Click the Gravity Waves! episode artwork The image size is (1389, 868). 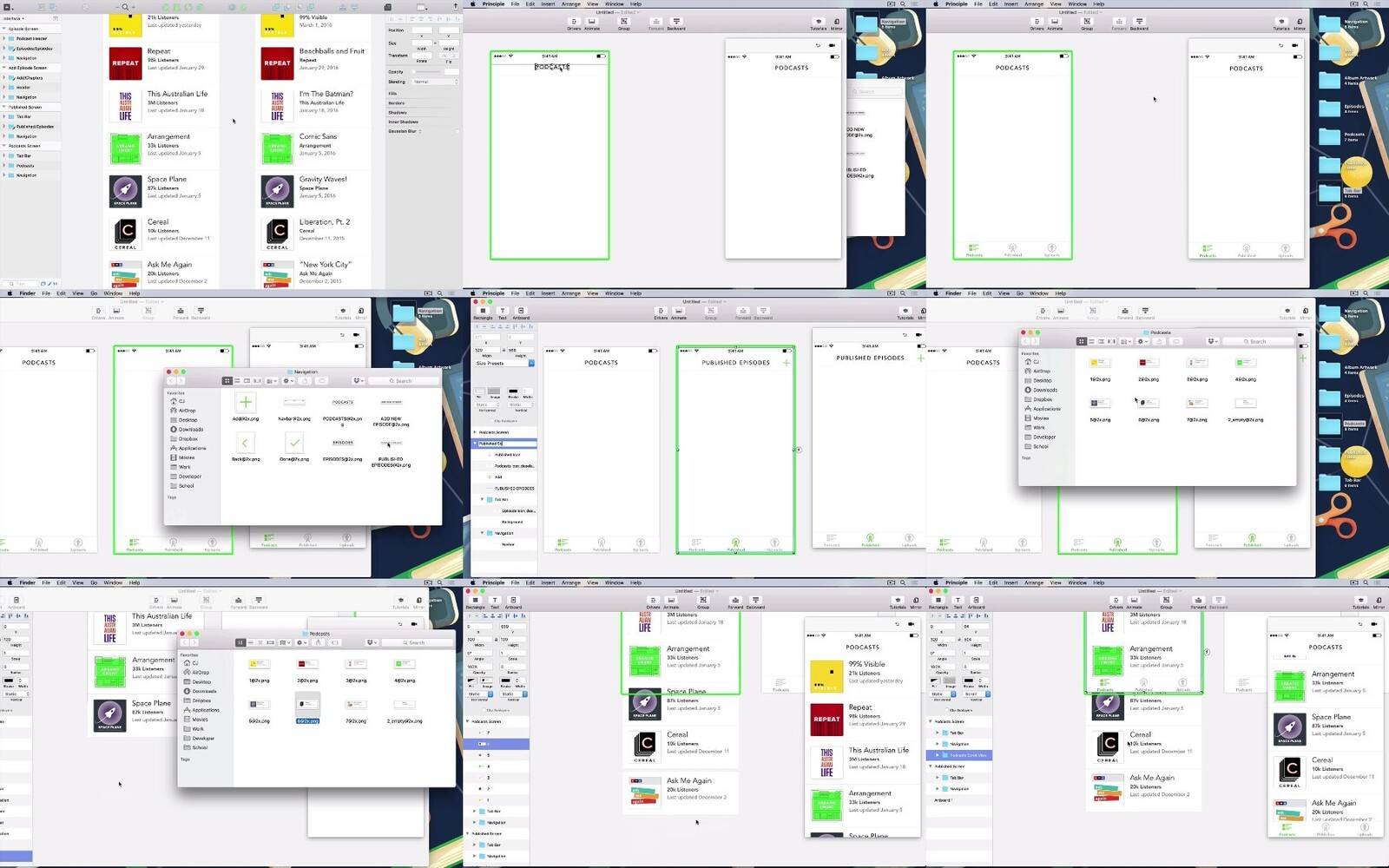pyautogui.click(x=277, y=191)
